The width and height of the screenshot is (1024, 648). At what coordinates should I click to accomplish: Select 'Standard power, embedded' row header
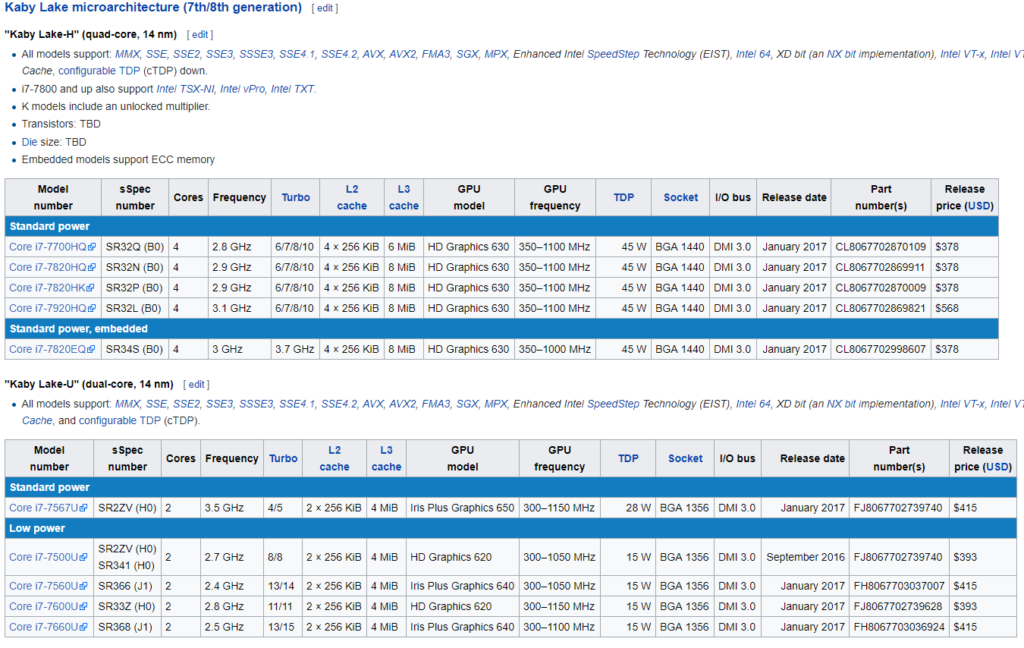tap(502, 329)
